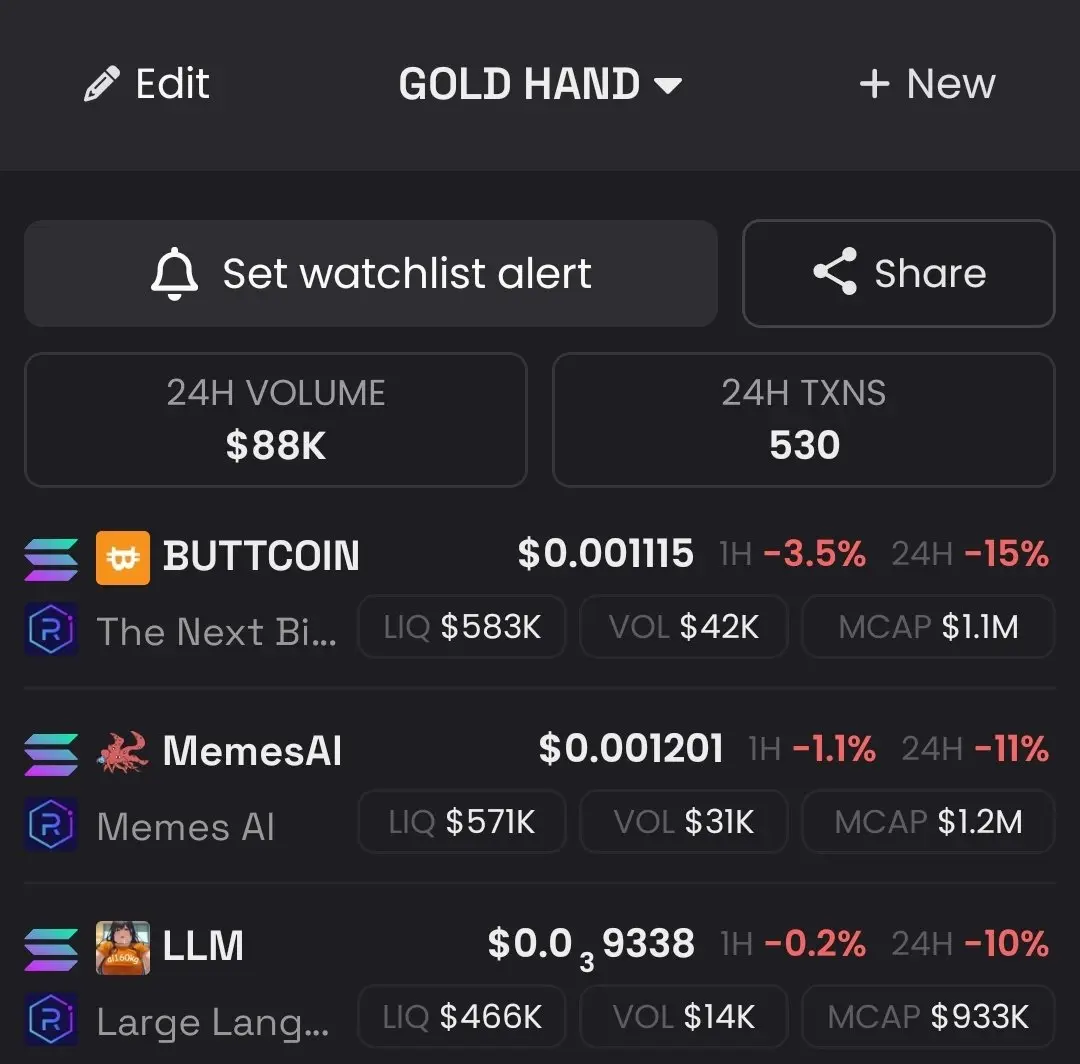Open the LLM token avatar thumbnail
The height and width of the screenshot is (1064, 1080).
[123, 948]
